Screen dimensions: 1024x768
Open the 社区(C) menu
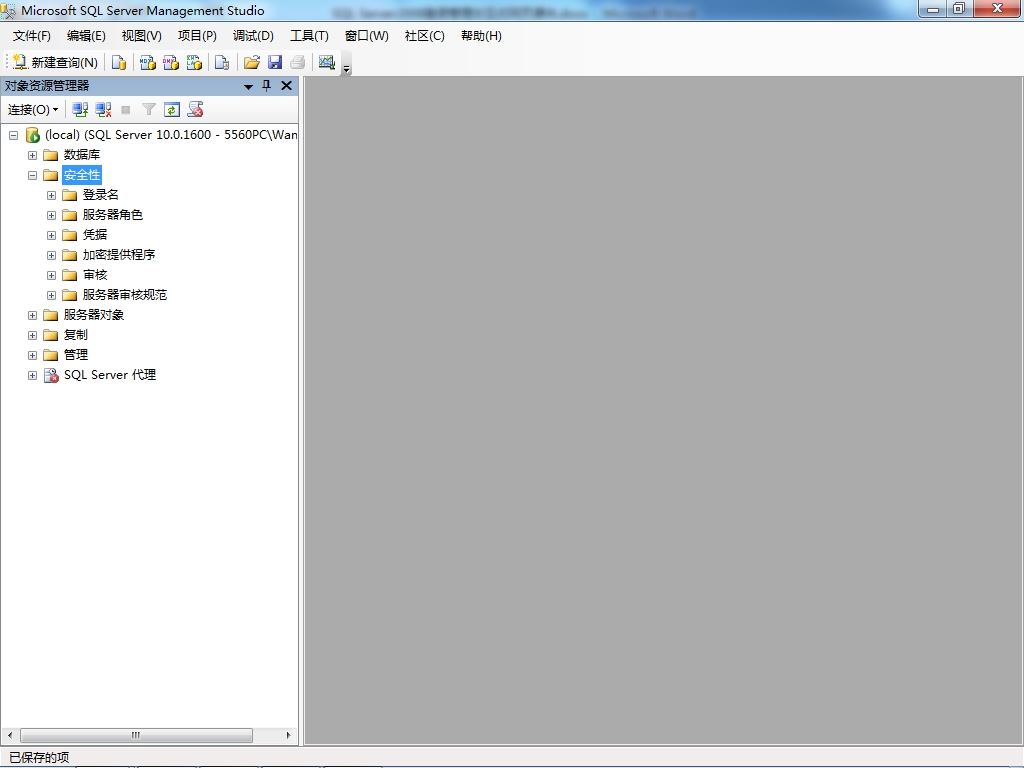point(424,36)
